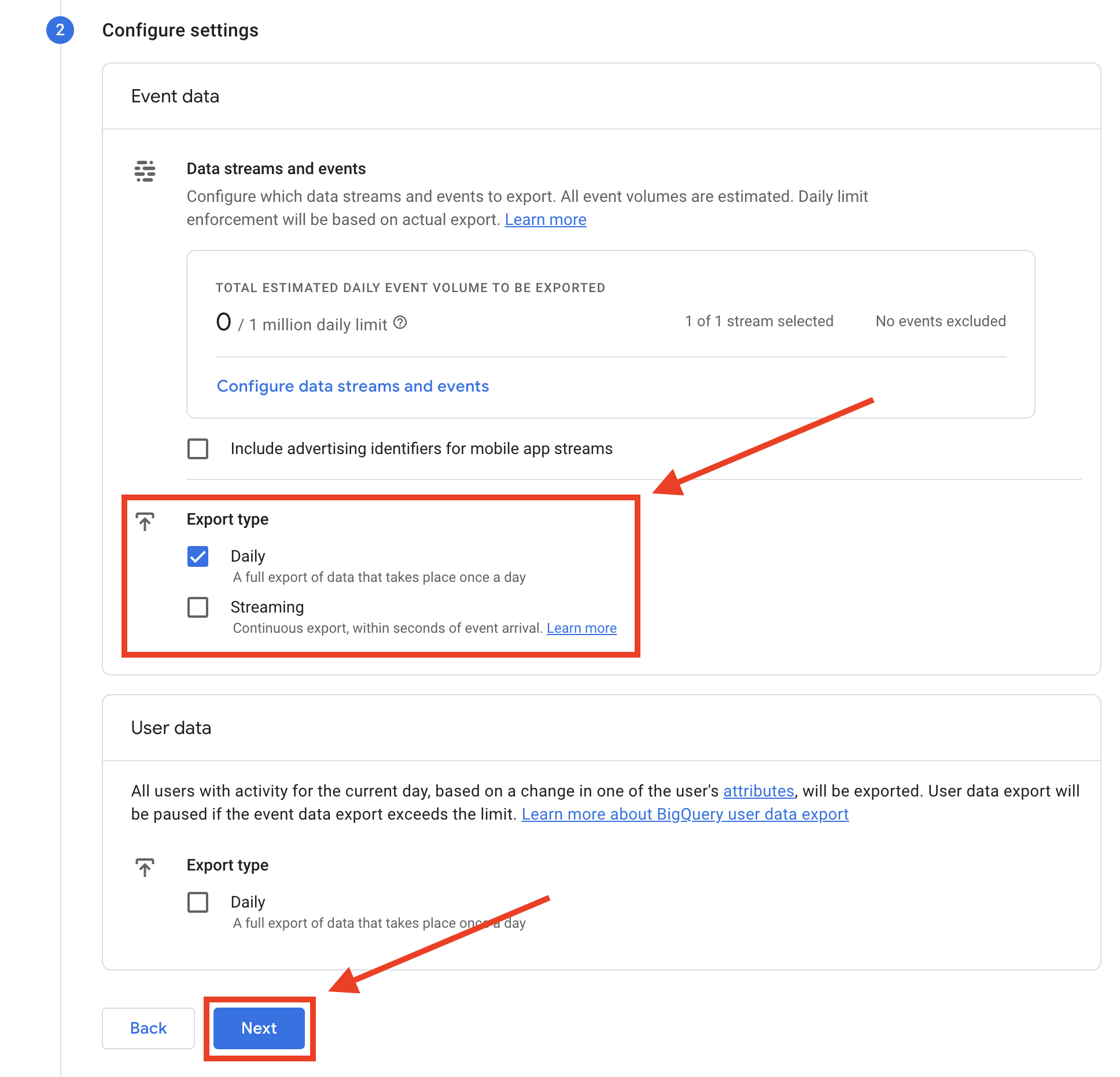The height and width of the screenshot is (1077, 1120).
Task: Click the Configure settings heading
Action: click(x=180, y=30)
